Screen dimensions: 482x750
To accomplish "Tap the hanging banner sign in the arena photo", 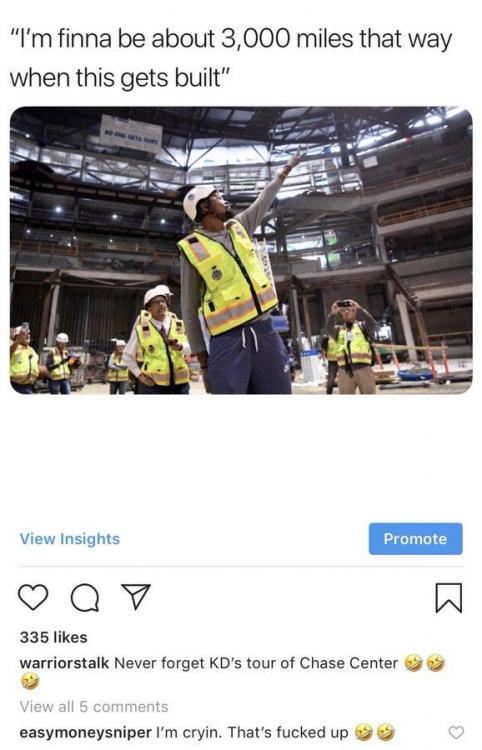I will coord(131,132).
